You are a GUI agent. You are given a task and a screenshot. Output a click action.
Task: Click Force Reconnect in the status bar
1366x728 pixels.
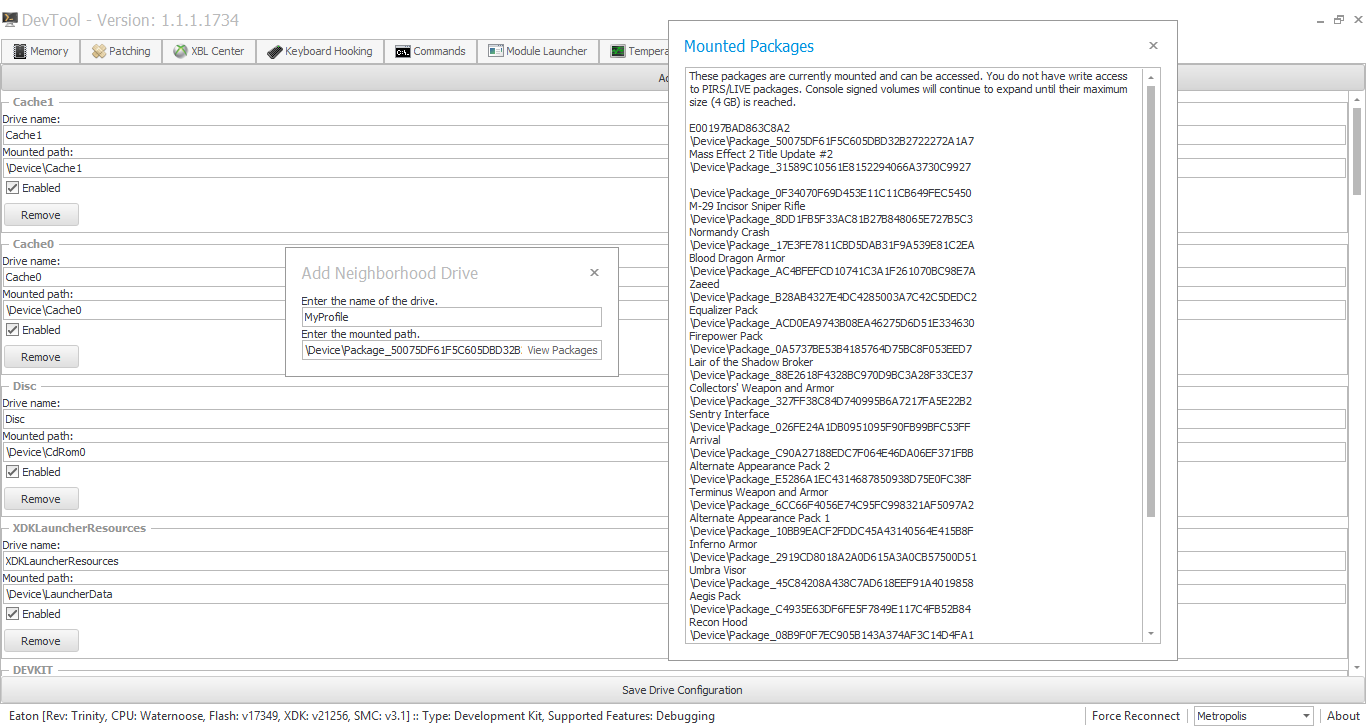point(1135,716)
